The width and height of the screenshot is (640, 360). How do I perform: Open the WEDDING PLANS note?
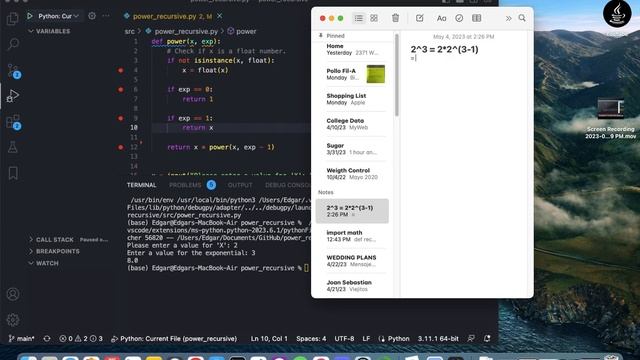[352, 261]
